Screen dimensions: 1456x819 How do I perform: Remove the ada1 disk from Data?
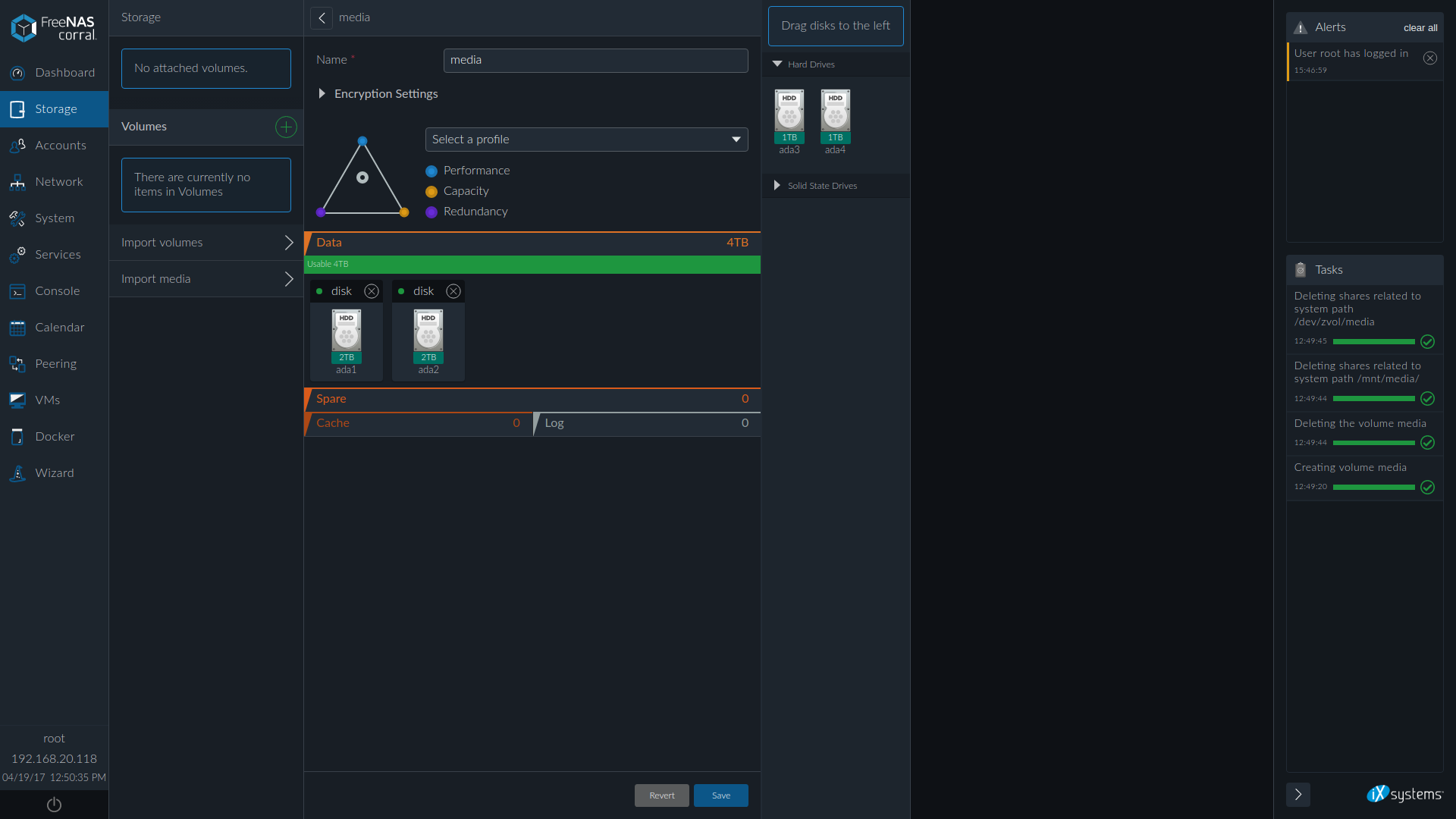pyautogui.click(x=372, y=291)
